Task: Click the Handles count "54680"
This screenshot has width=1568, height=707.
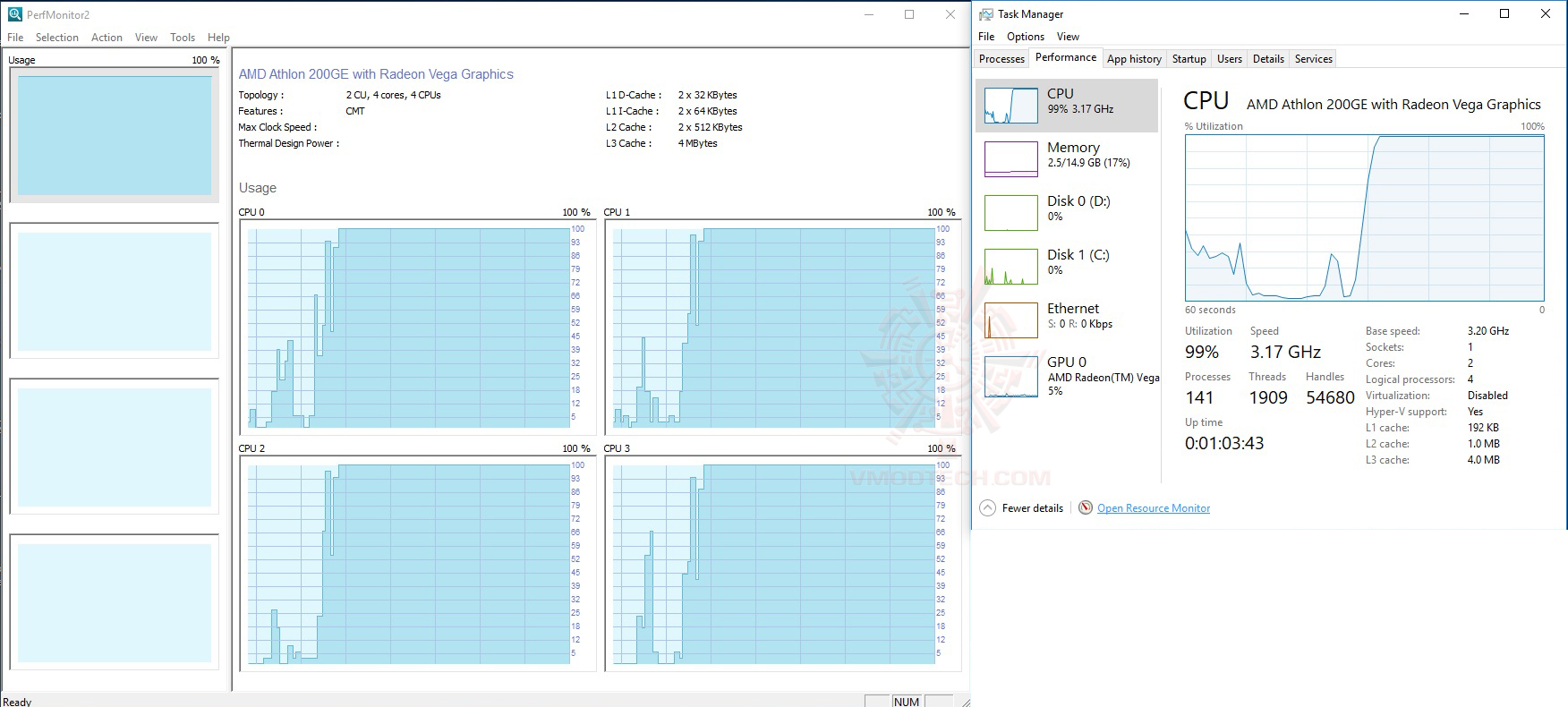Action: [x=1330, y=398]
